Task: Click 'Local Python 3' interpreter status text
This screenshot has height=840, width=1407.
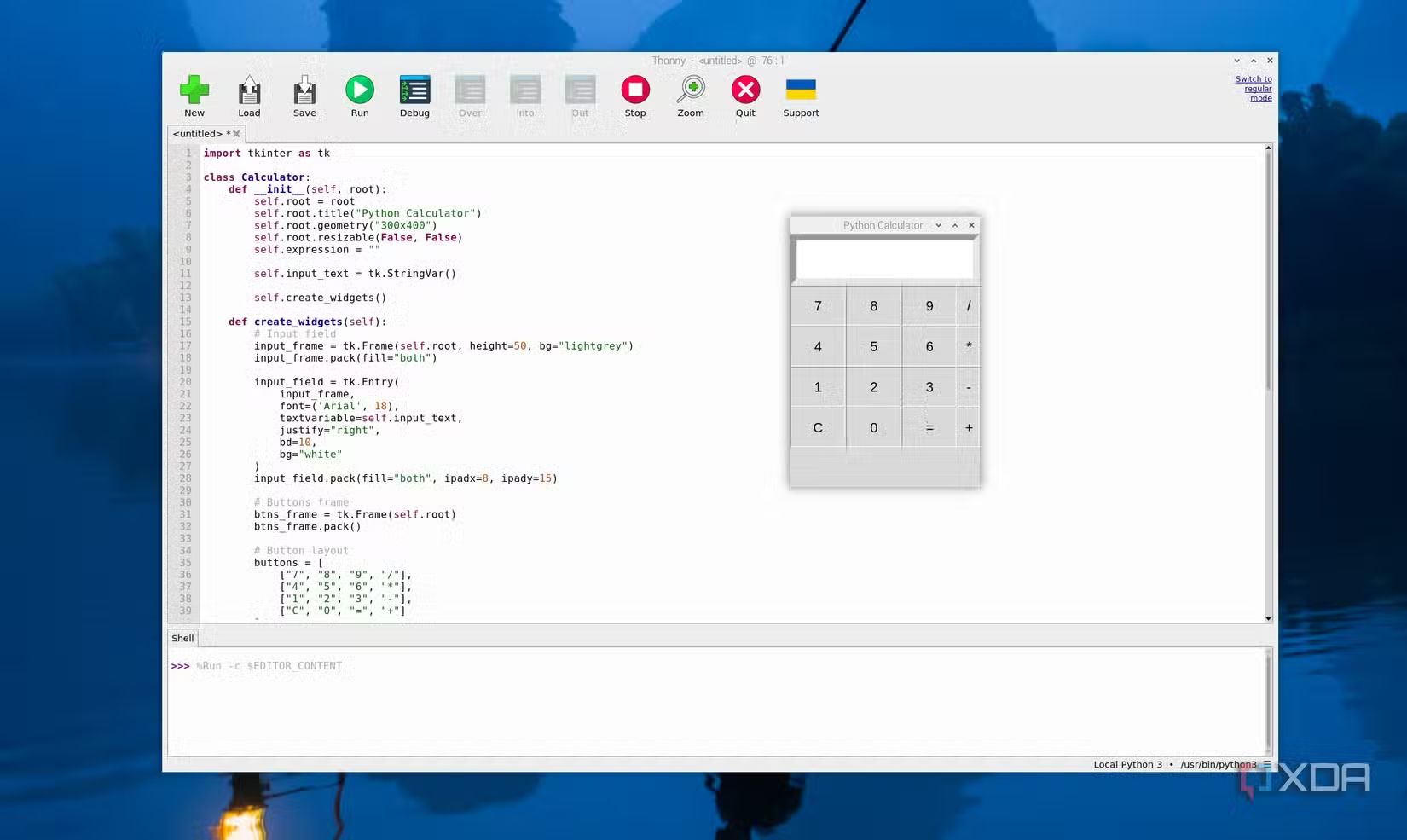Action: (x=1127, y=764)
